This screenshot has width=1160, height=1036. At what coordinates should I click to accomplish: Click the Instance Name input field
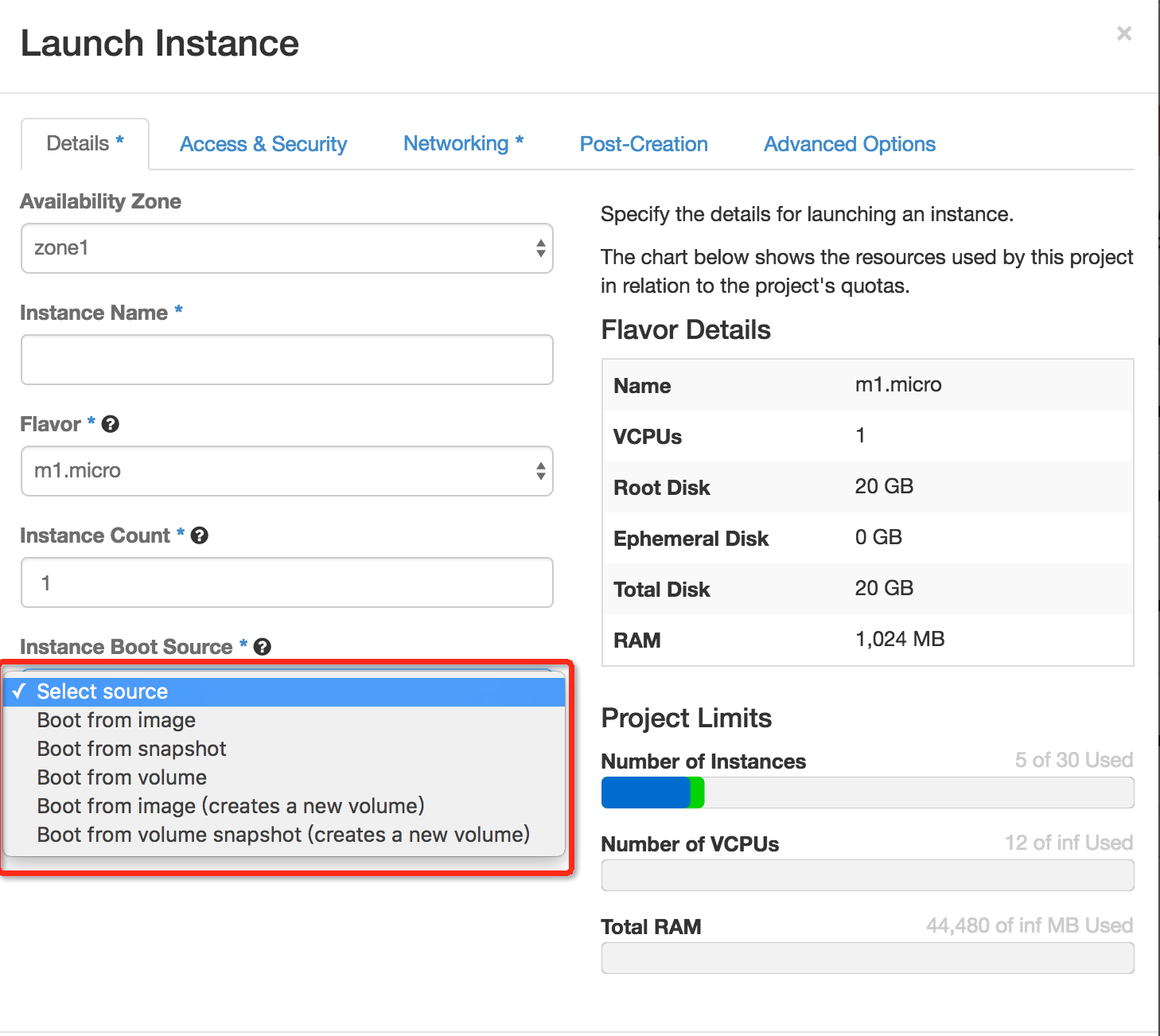286,360
